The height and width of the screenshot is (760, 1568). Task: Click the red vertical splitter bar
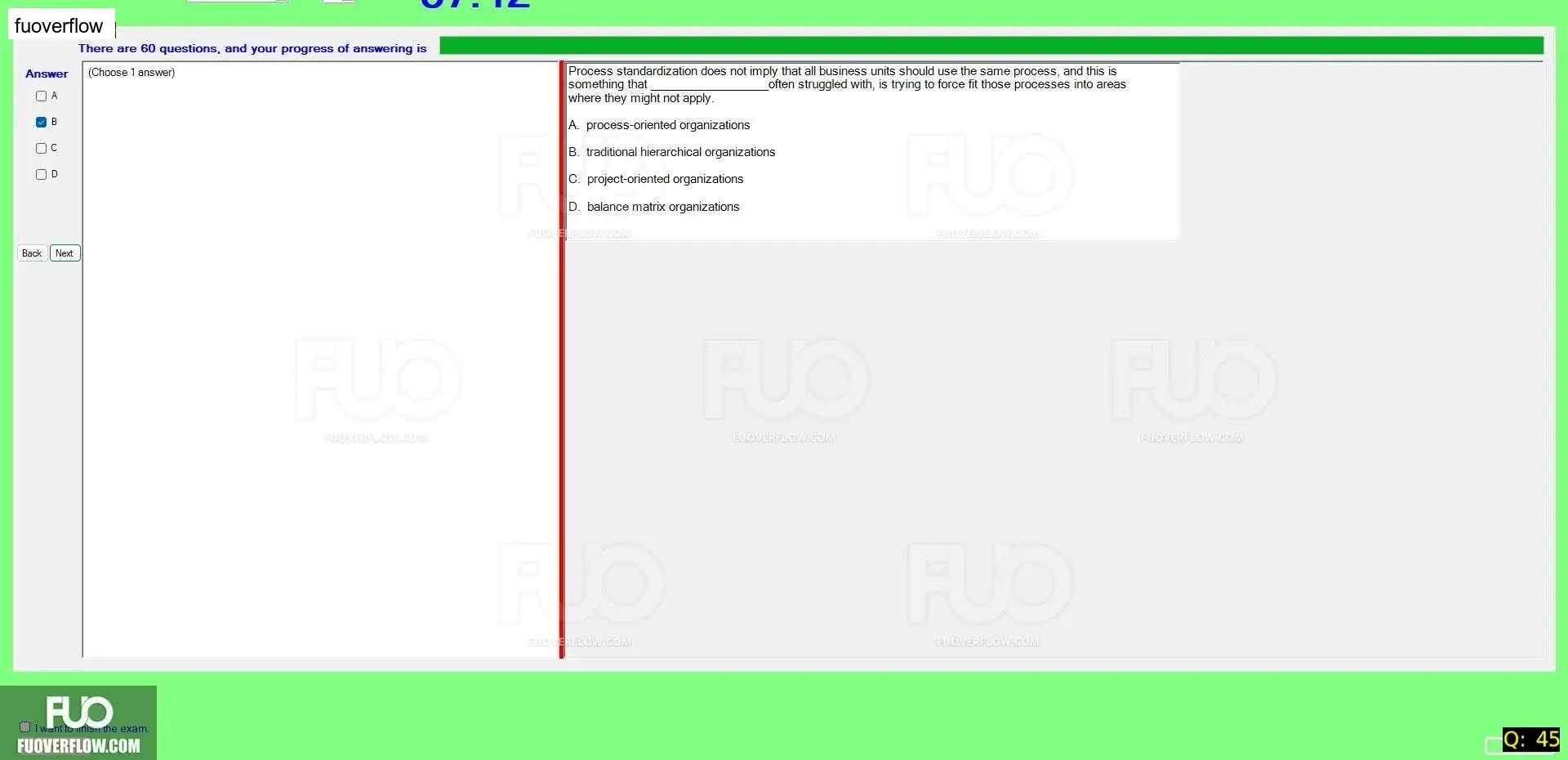click(562, 360)
